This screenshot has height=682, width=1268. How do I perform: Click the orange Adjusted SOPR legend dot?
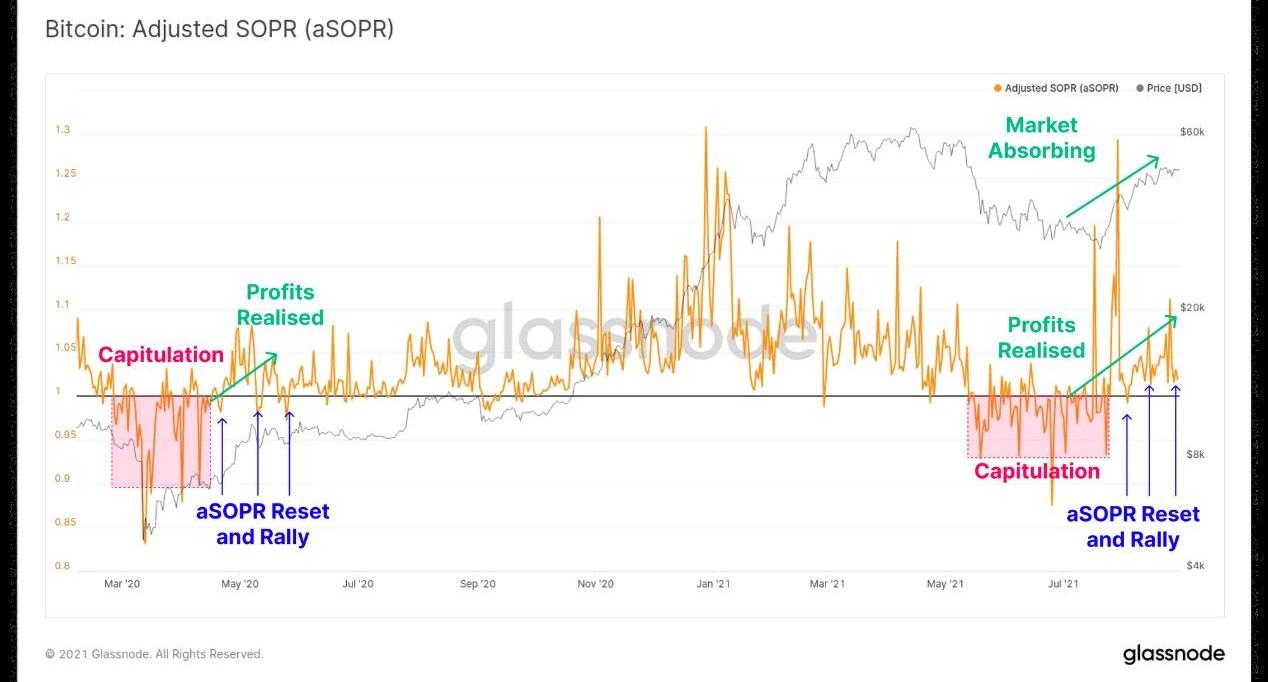tap(997, 89)
